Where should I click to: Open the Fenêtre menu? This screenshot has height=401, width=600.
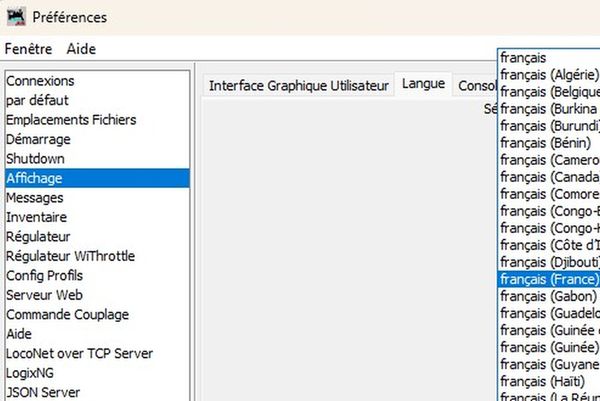click(30, 49)
